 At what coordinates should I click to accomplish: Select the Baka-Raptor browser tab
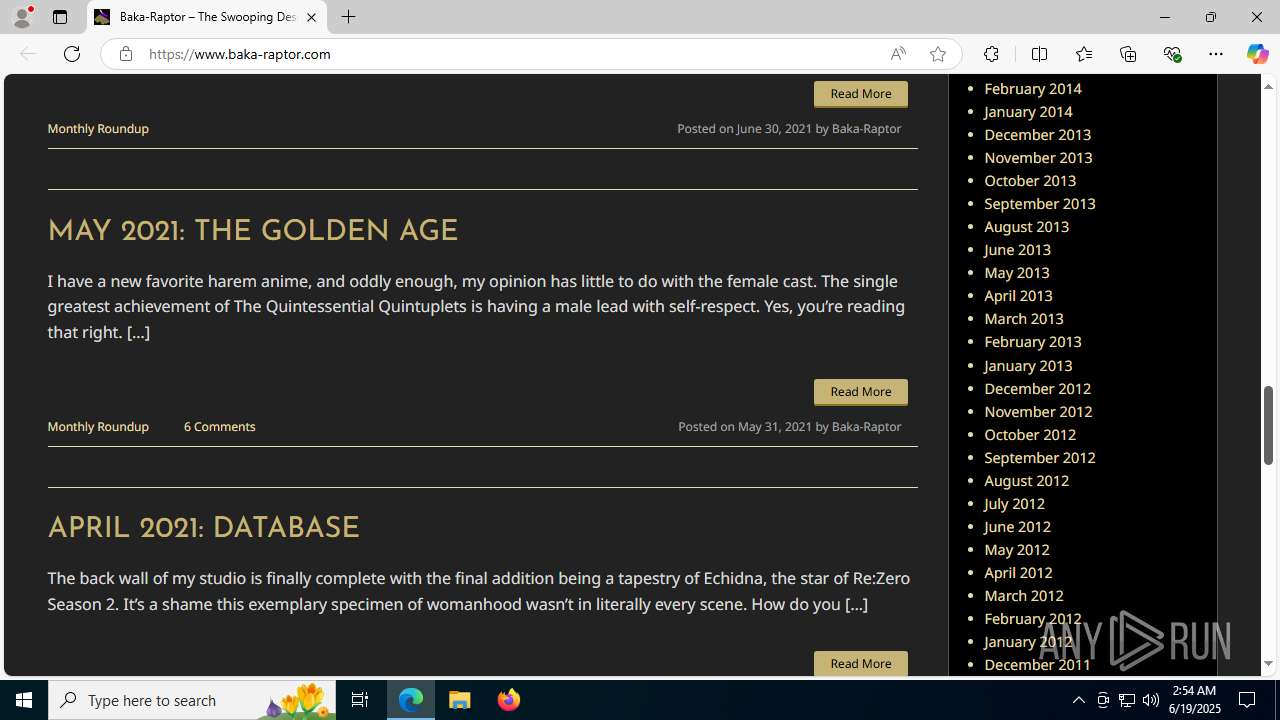207,17
